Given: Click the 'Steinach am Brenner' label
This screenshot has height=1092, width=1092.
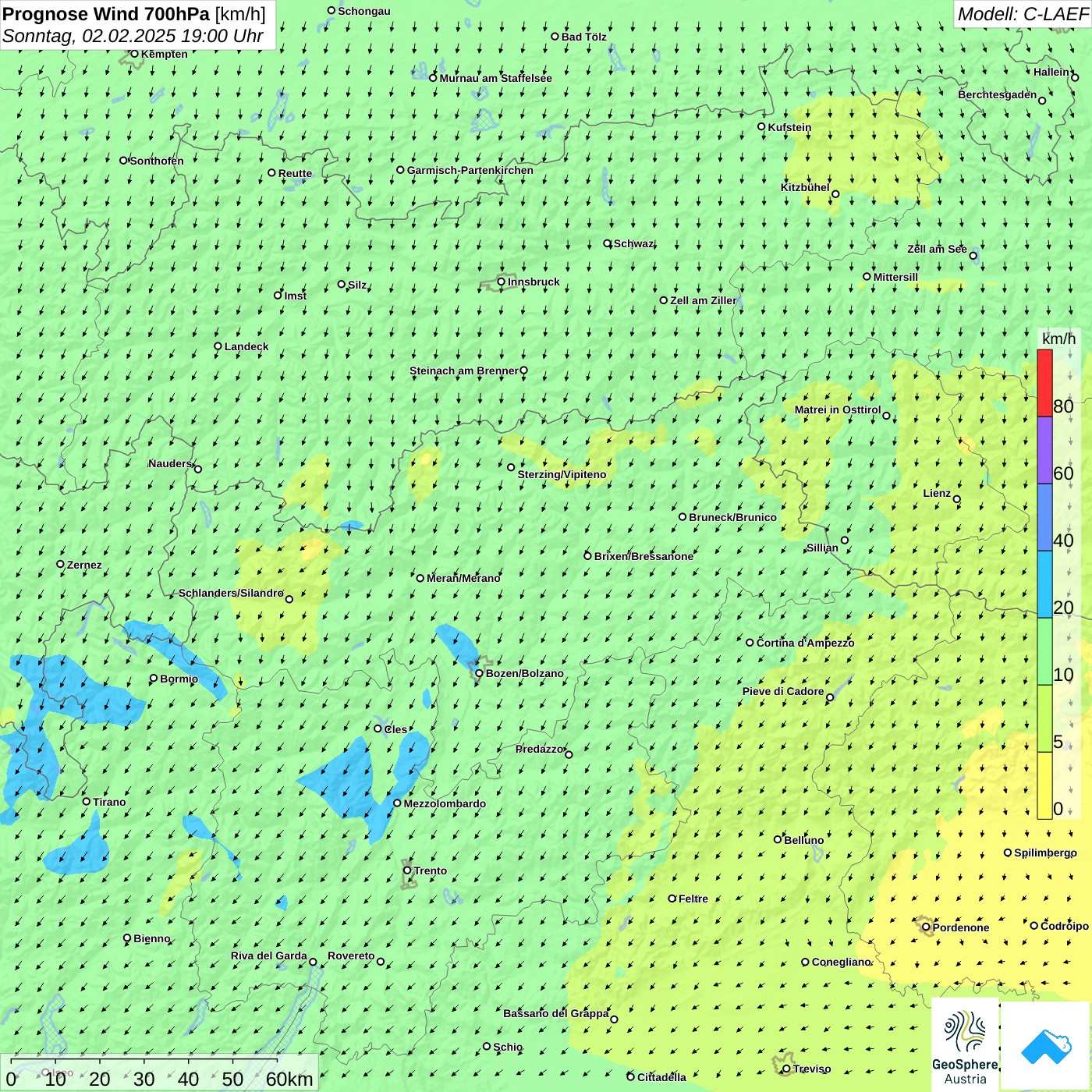Looking at the screenshot, I should (463, 370).
